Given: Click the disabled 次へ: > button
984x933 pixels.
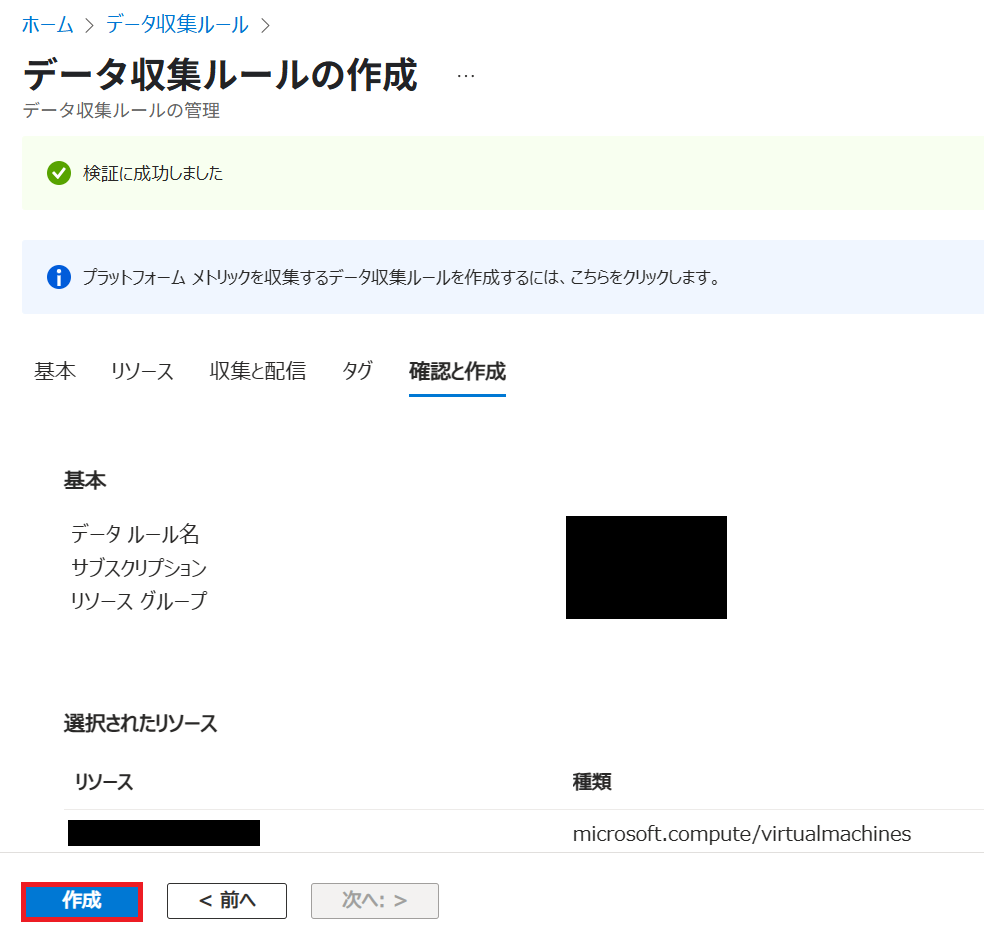Looking at the screenshot, I should click(x=375, y=901).
